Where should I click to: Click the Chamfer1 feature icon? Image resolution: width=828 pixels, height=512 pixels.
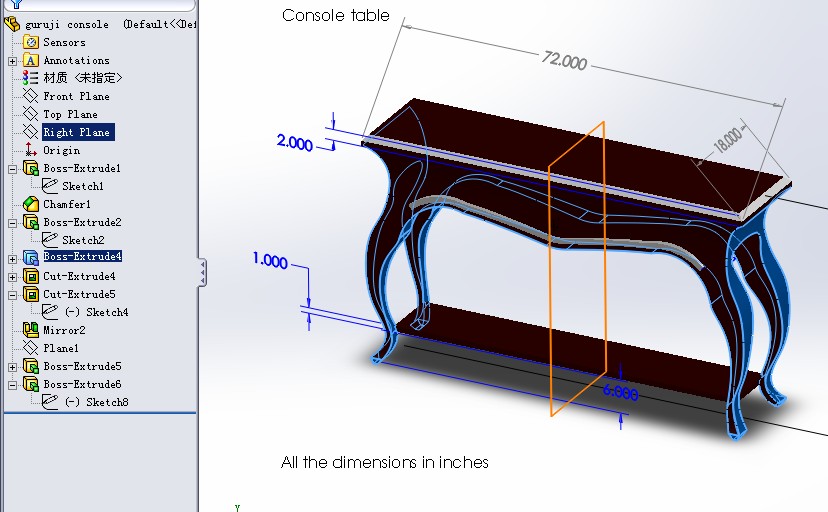coord(31,204)
